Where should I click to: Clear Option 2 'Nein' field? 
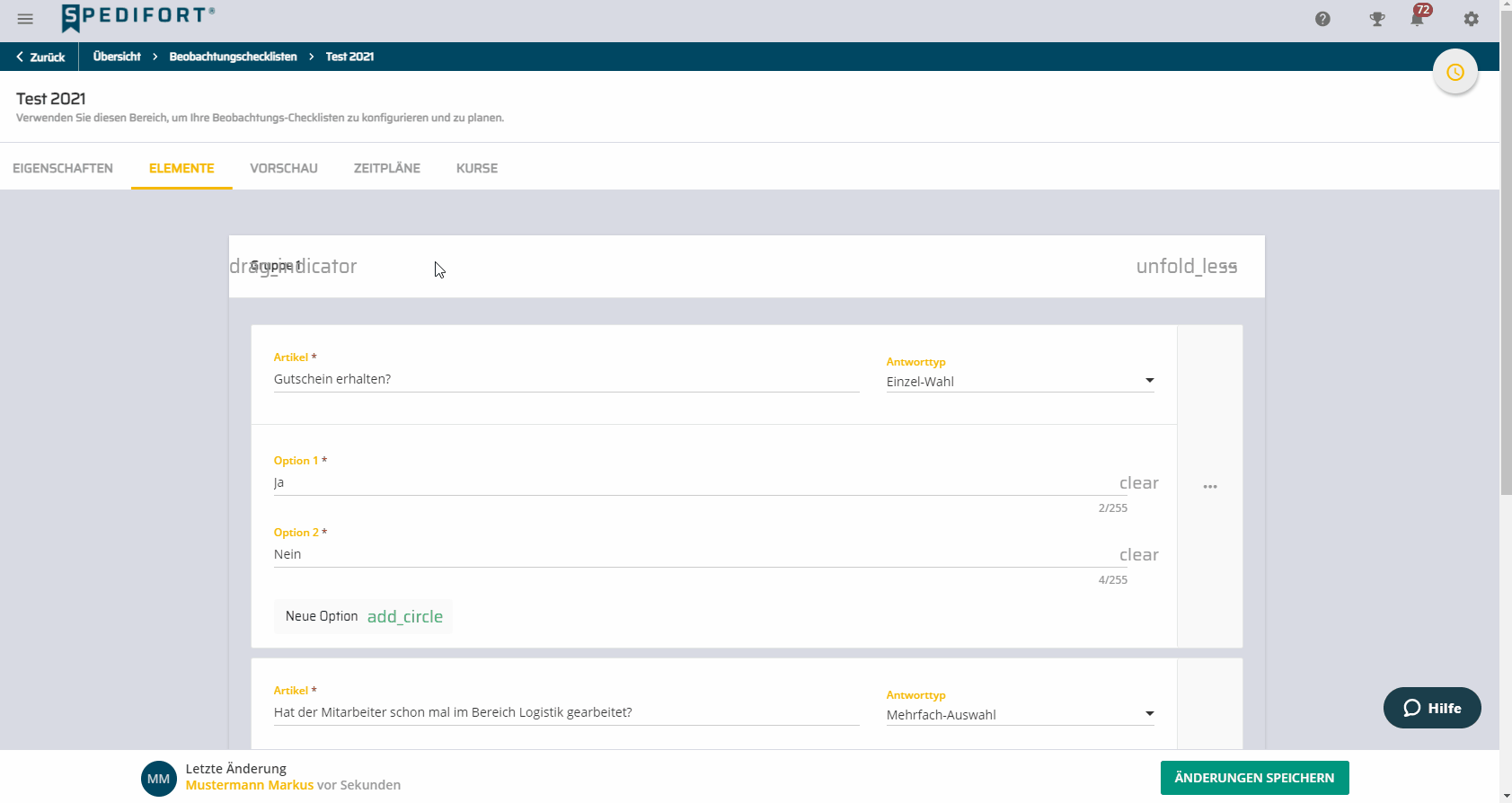click(1138, 555)
